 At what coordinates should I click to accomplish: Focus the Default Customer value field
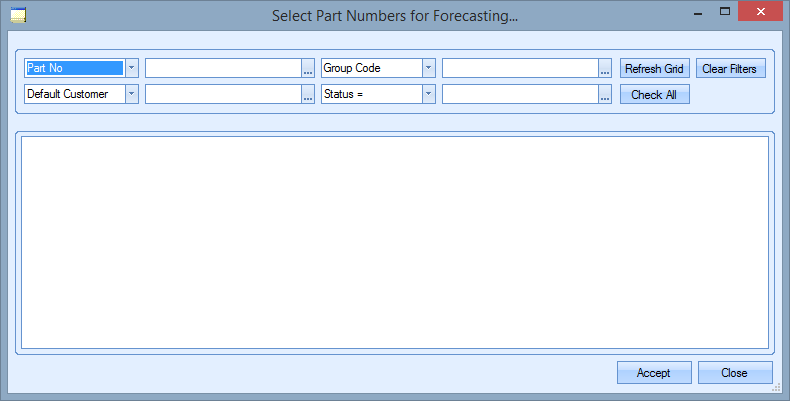click(x=222, y=94)
